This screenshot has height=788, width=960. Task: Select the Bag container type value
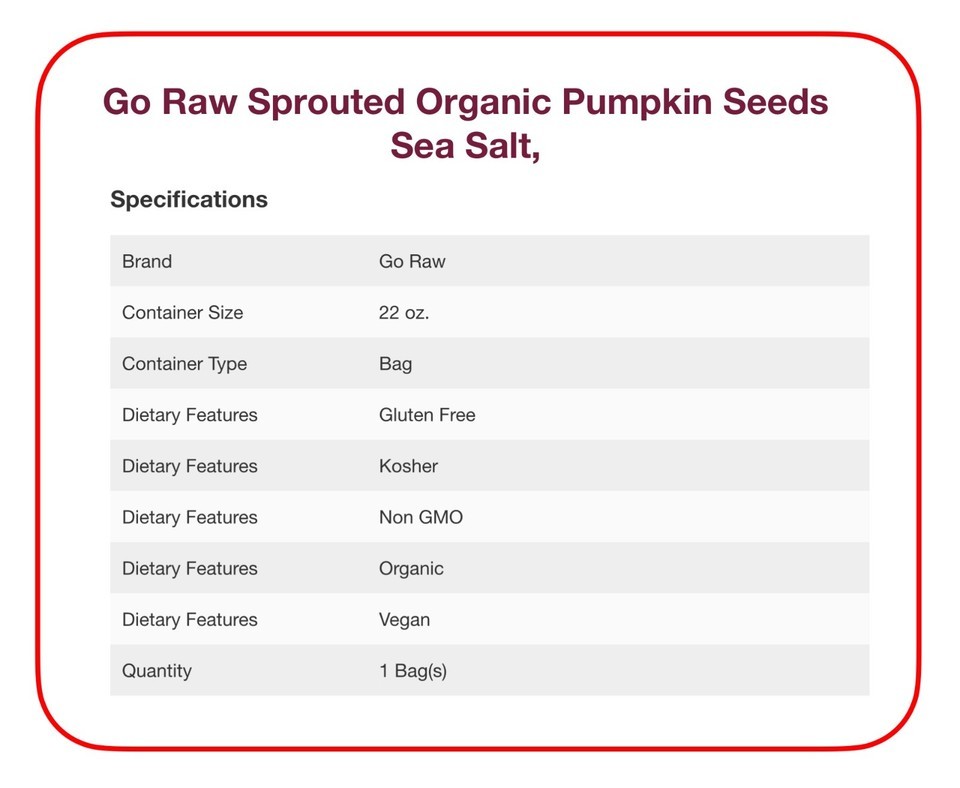[x=396, y=364]
